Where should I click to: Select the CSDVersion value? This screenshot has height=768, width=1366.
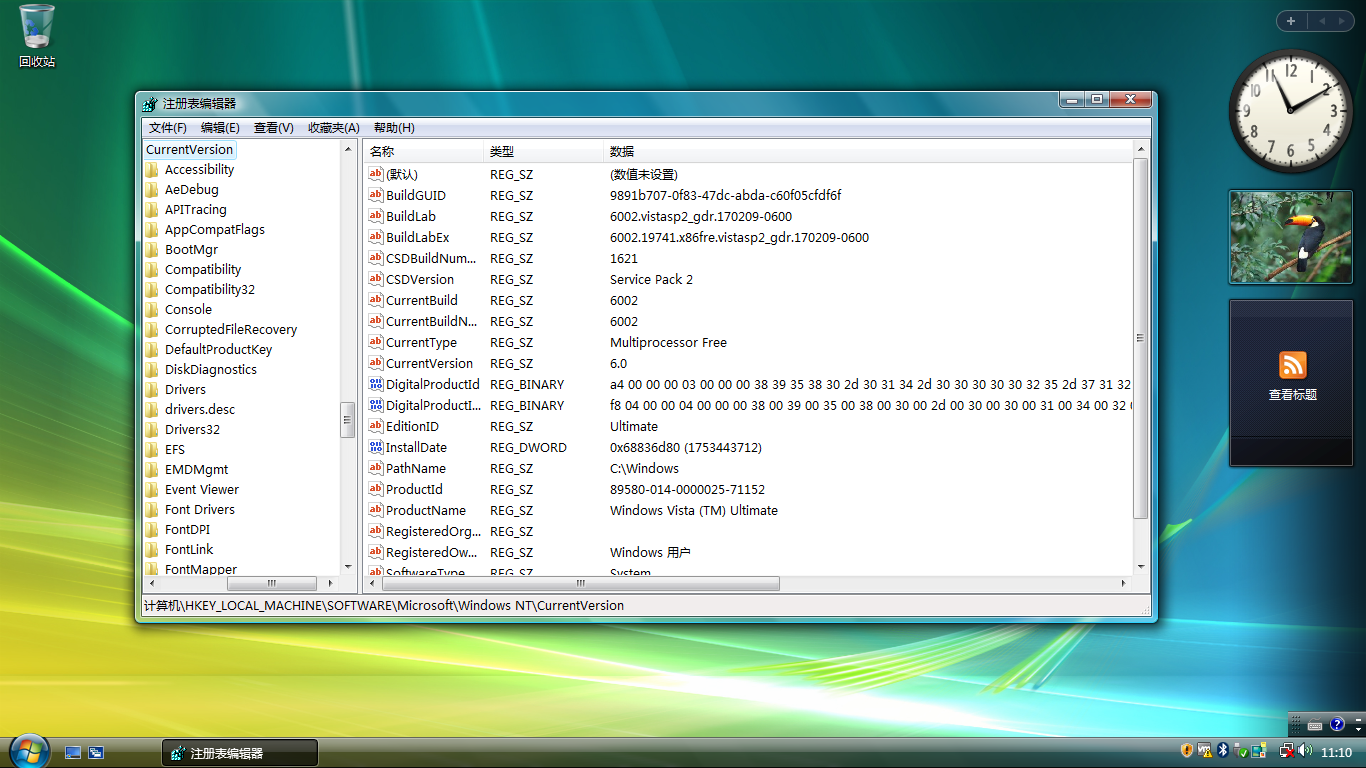click(420, 279)
